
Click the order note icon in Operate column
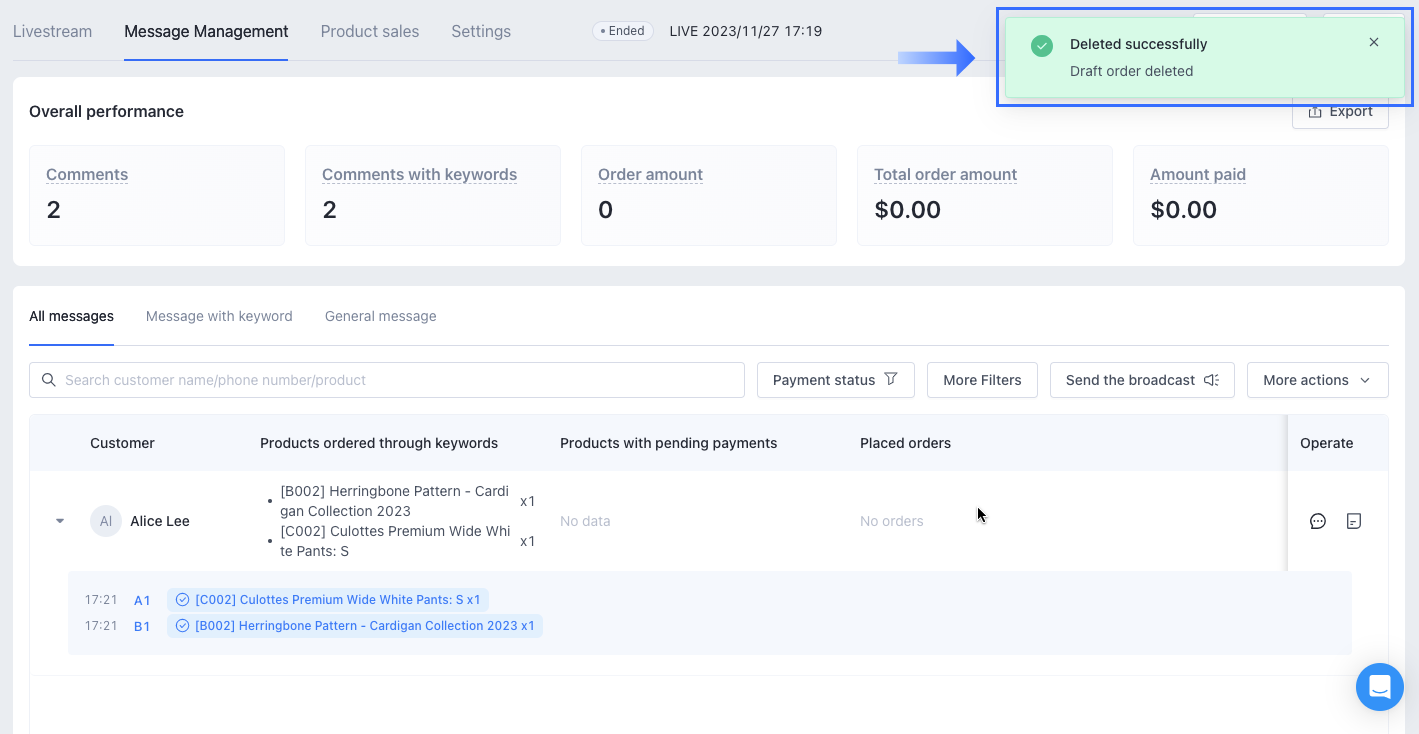coord(1353,521)
